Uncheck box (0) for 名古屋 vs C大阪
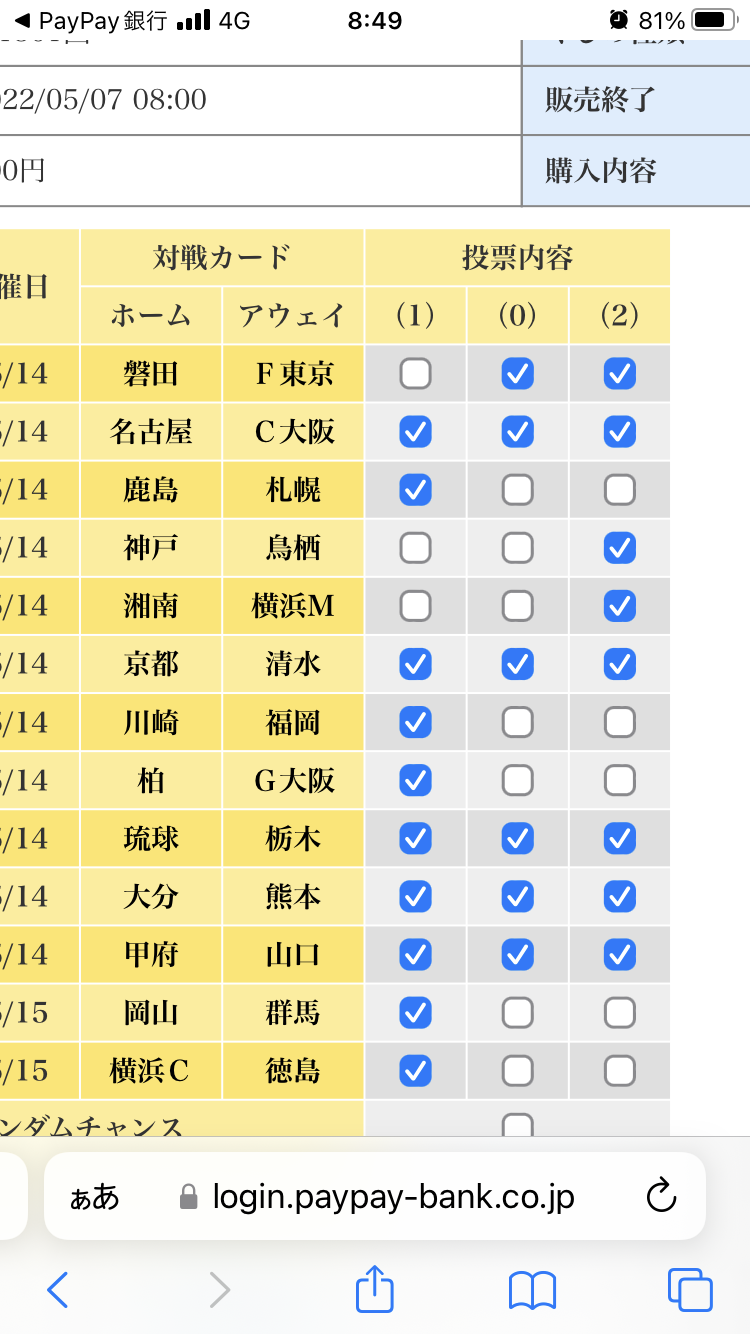Screen dimensions: 750x1334 517,432
